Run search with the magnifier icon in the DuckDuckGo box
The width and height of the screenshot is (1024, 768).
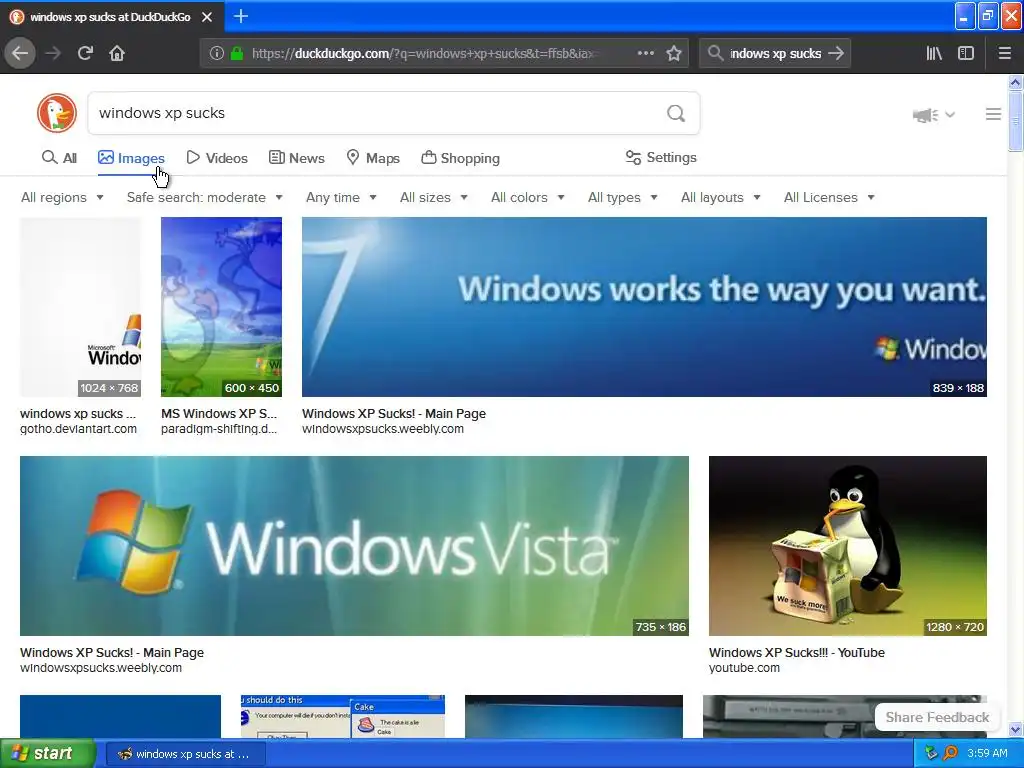pos(676,114)
